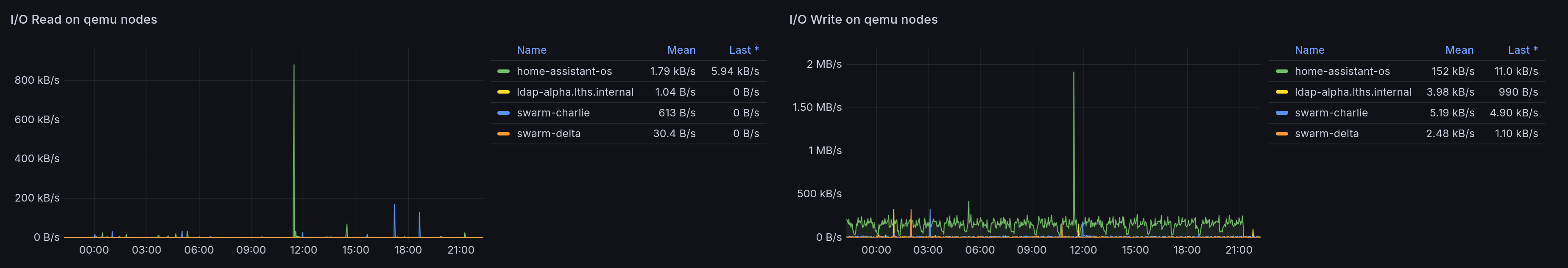Click swarm-charlie blue color swatch in Read legend
Screen dimensions: 1568x268
503,113
